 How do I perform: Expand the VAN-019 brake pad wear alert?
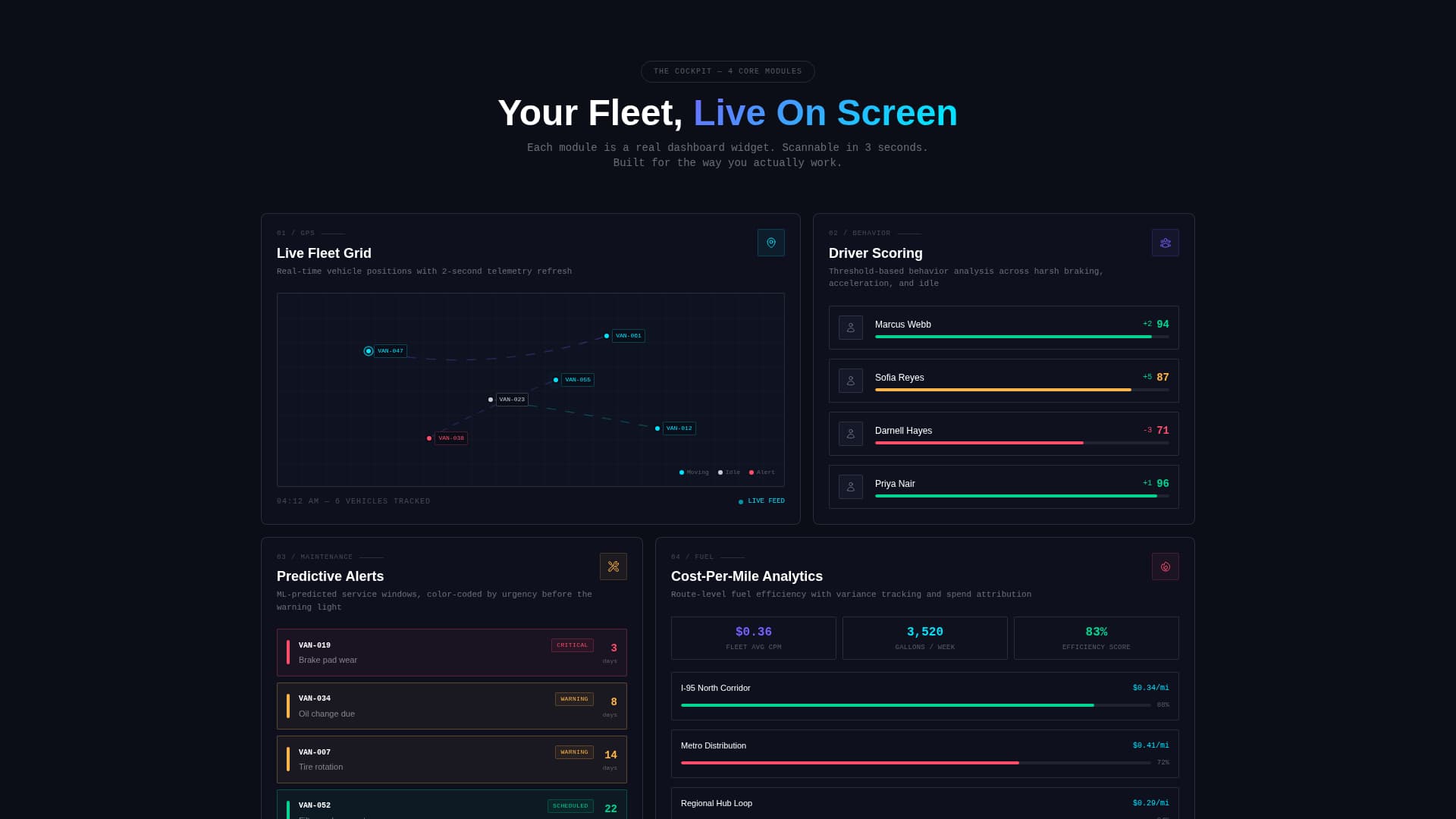click(x=451, y=652)
